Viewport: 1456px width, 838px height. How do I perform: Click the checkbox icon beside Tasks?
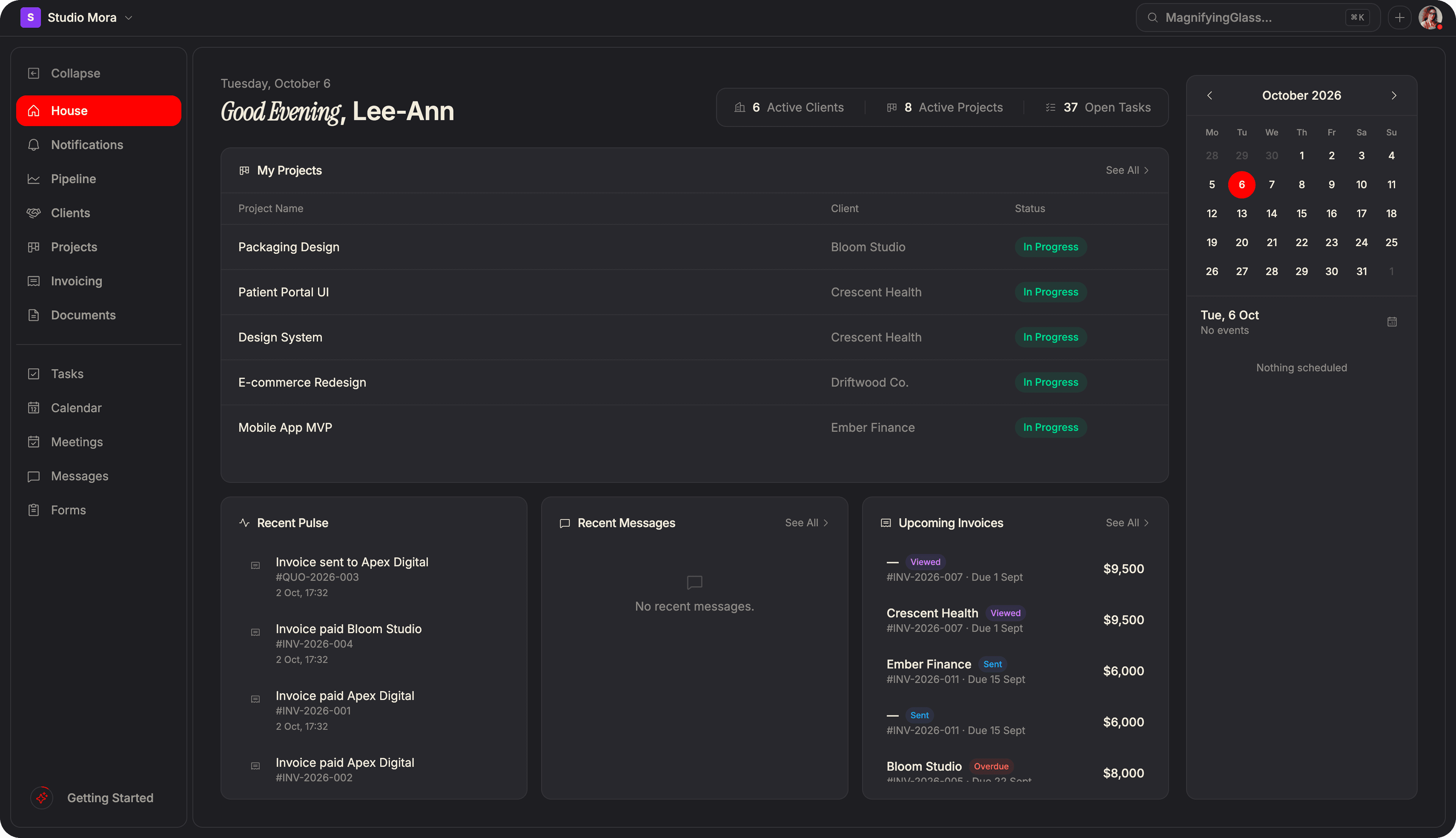tap(33, 373)
